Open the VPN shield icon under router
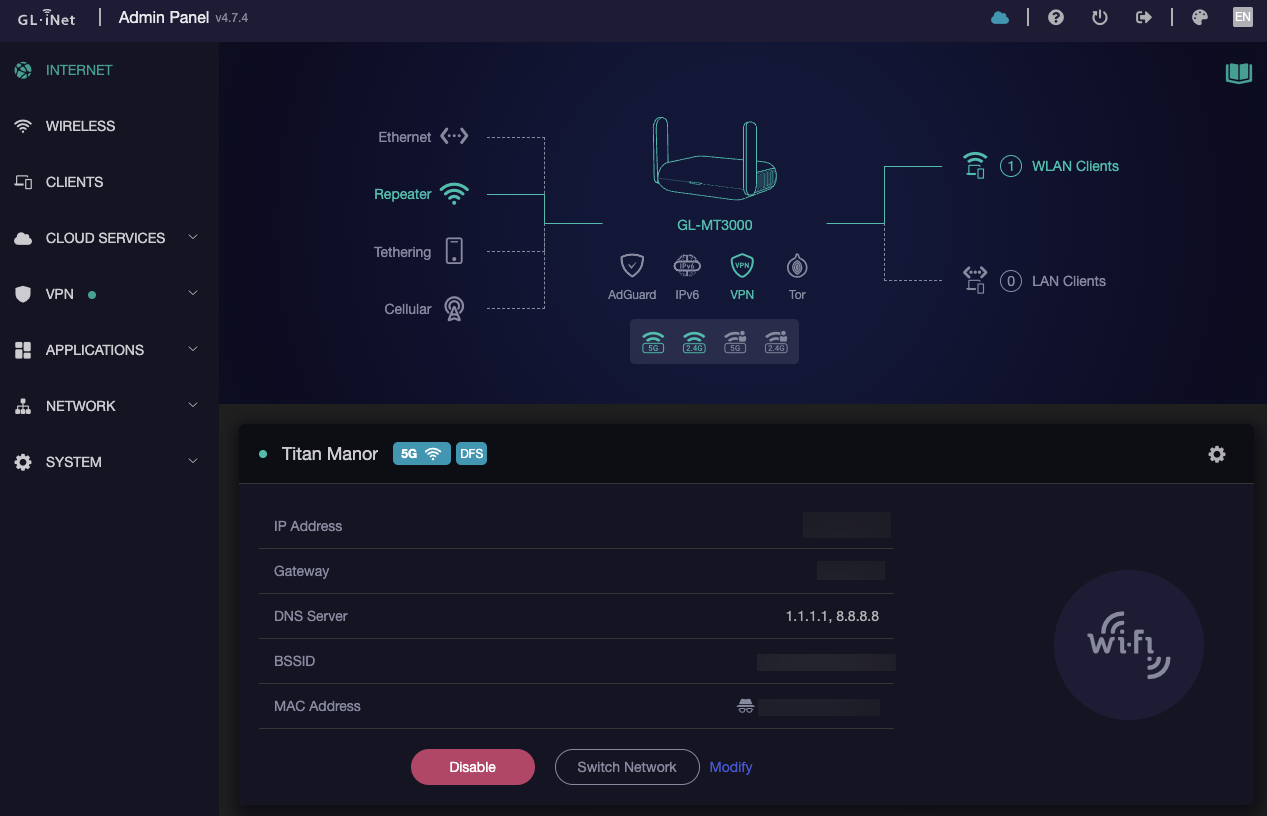The width and height of the screenshot is (1267, 816). (742, 266)
